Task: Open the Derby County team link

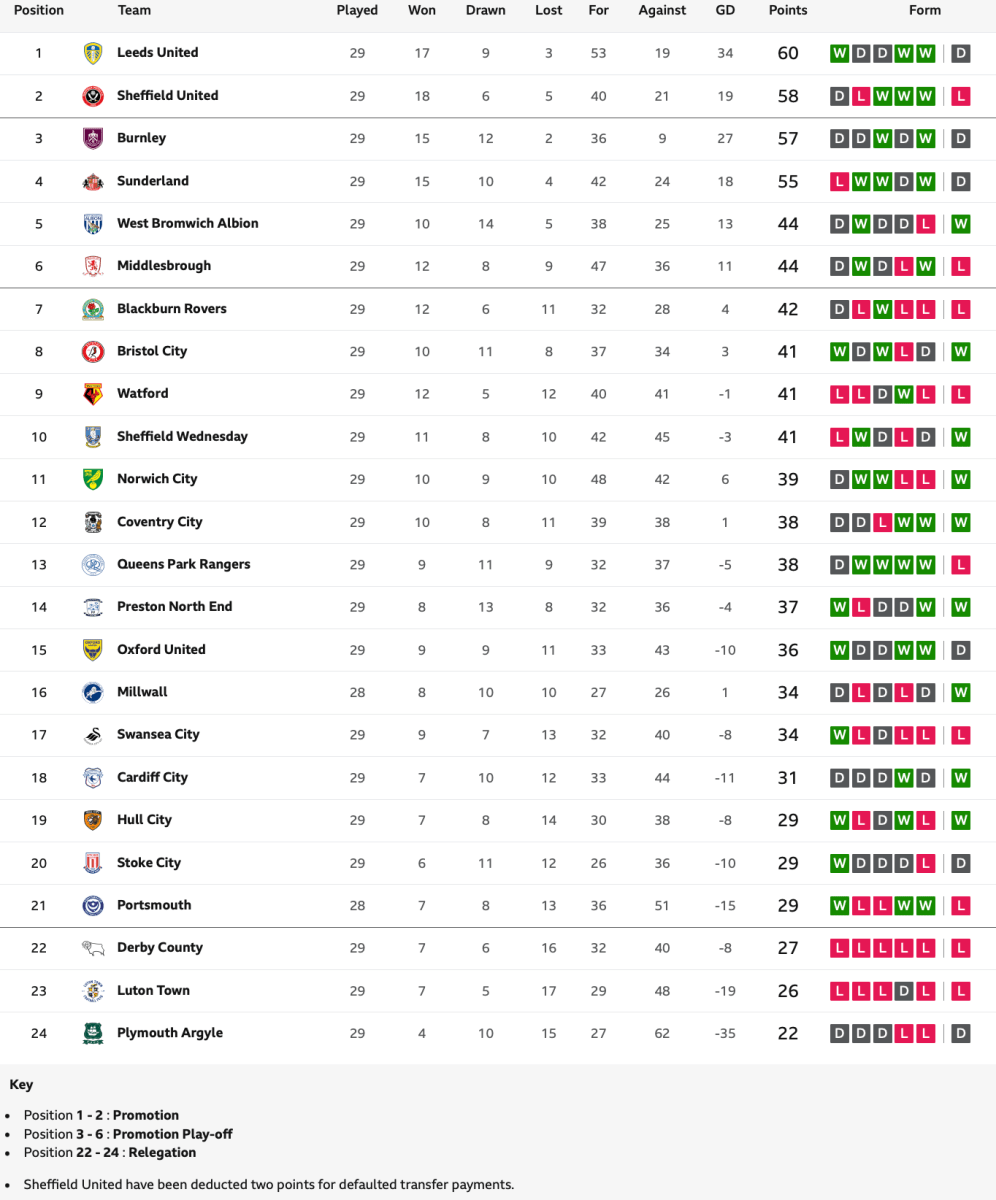Action: pos(159,947)
